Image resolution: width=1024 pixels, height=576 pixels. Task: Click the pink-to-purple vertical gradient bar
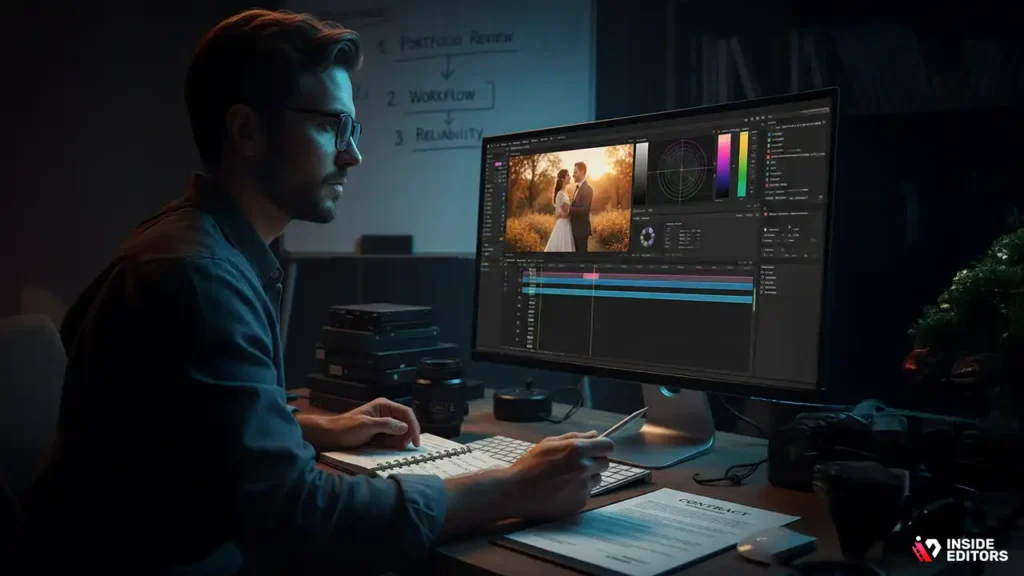pyautogui.click(x=724, y=166)
